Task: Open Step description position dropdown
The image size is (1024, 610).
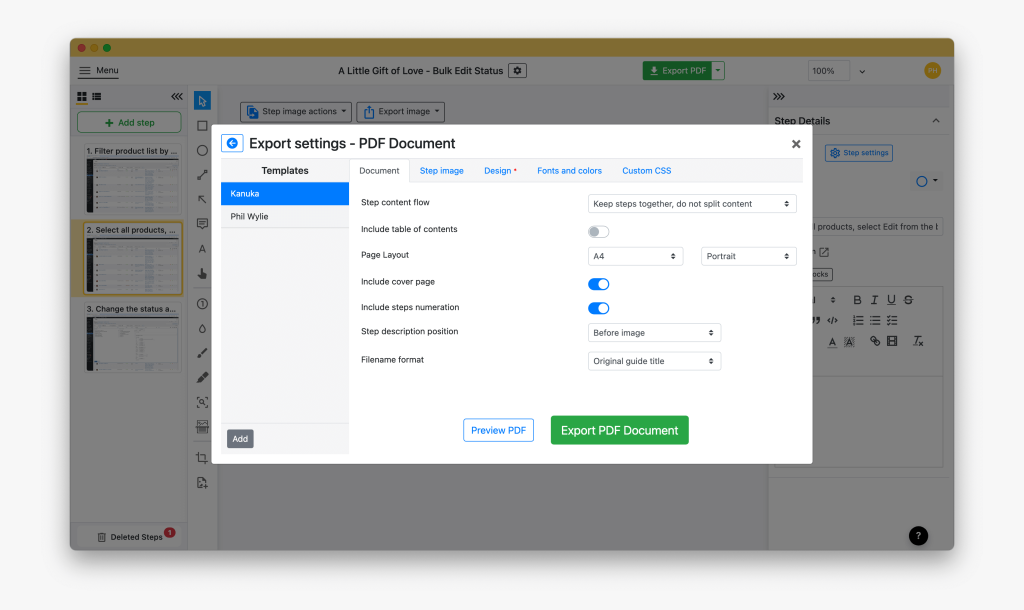Action: coord(654,332)
